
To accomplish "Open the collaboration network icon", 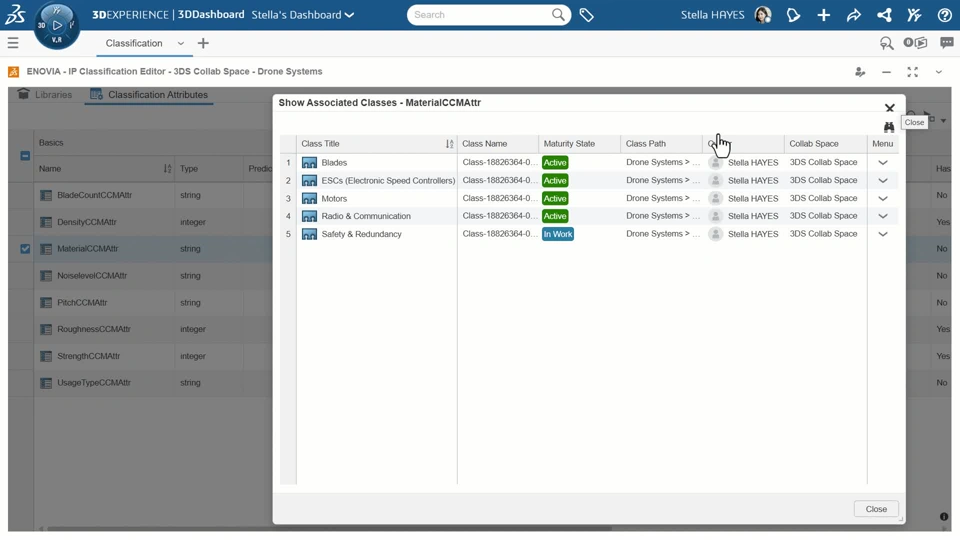I will (x=884, y=15).
